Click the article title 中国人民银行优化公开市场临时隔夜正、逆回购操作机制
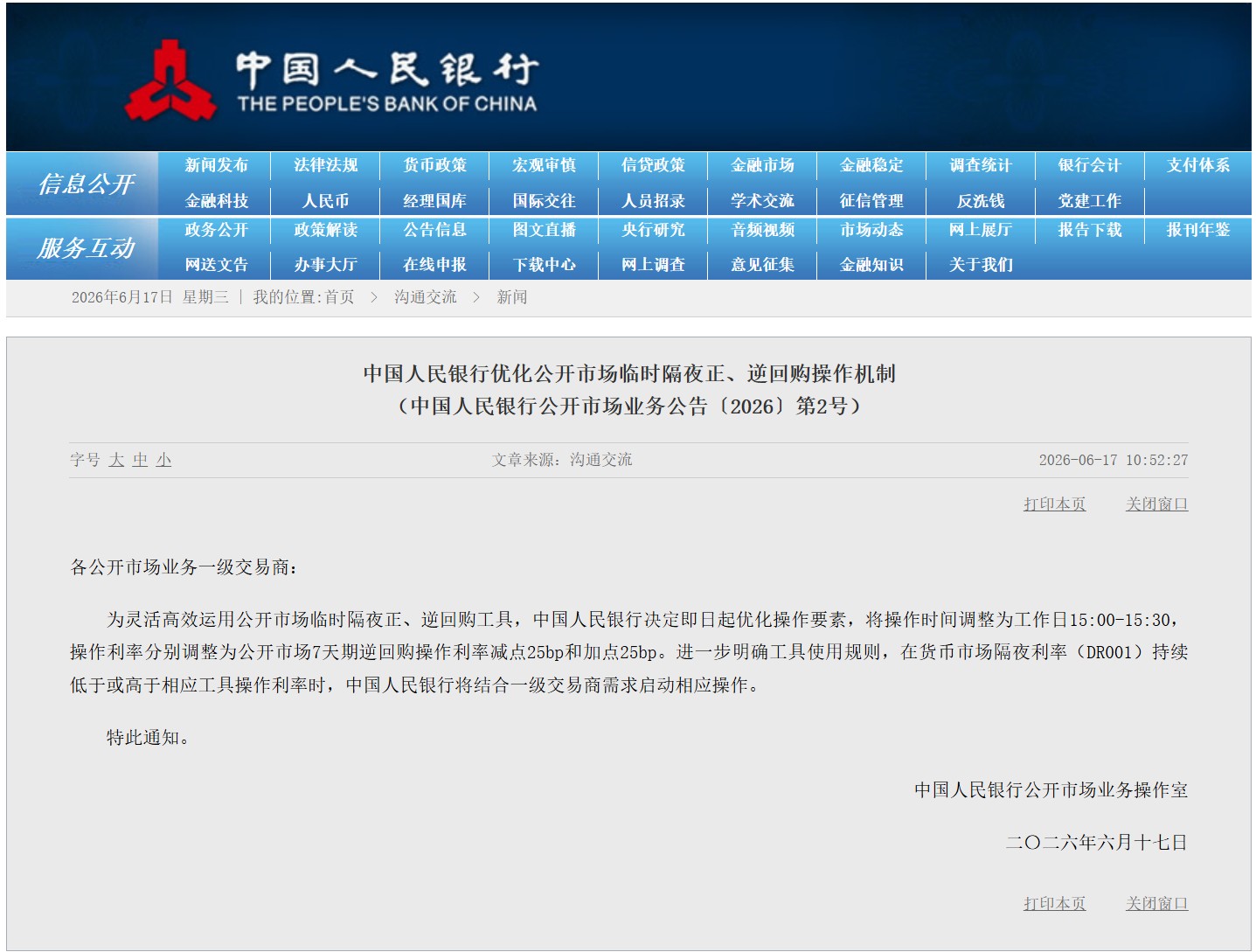The image size is (1256, 952). click(629, 374)
